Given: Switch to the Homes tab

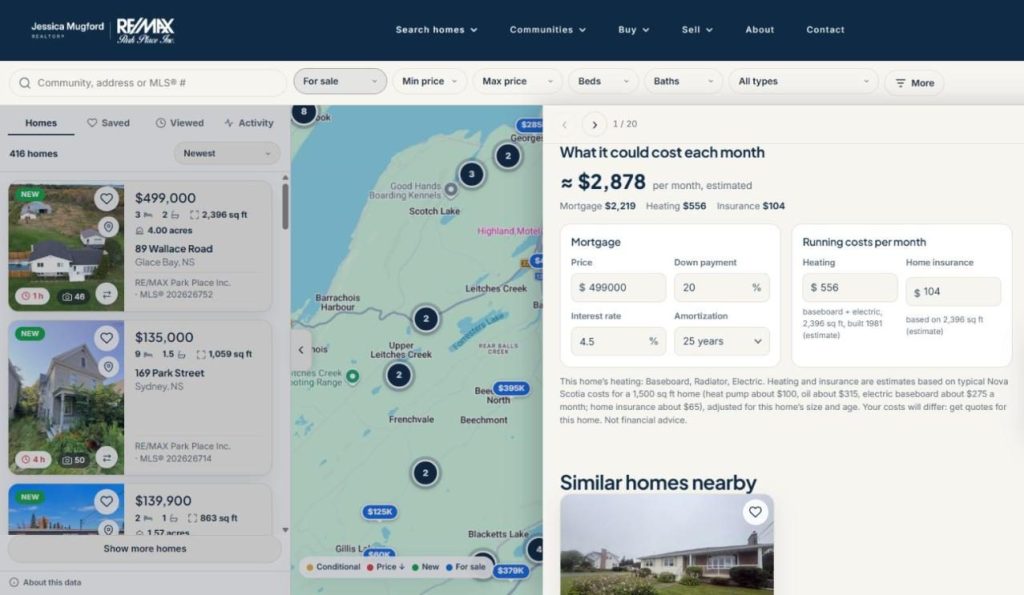Looking at the screenshot, I should (x=41, y=123).
